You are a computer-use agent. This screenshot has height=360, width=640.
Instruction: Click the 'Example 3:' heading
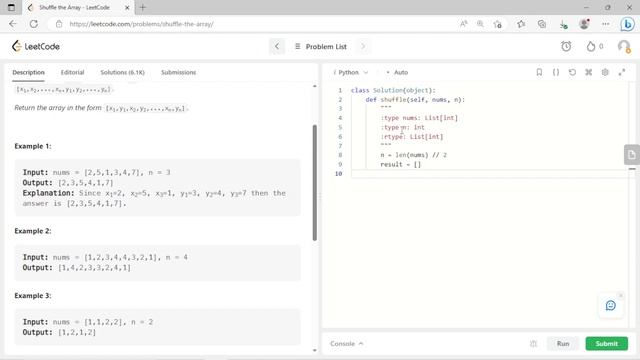[33, 296]
